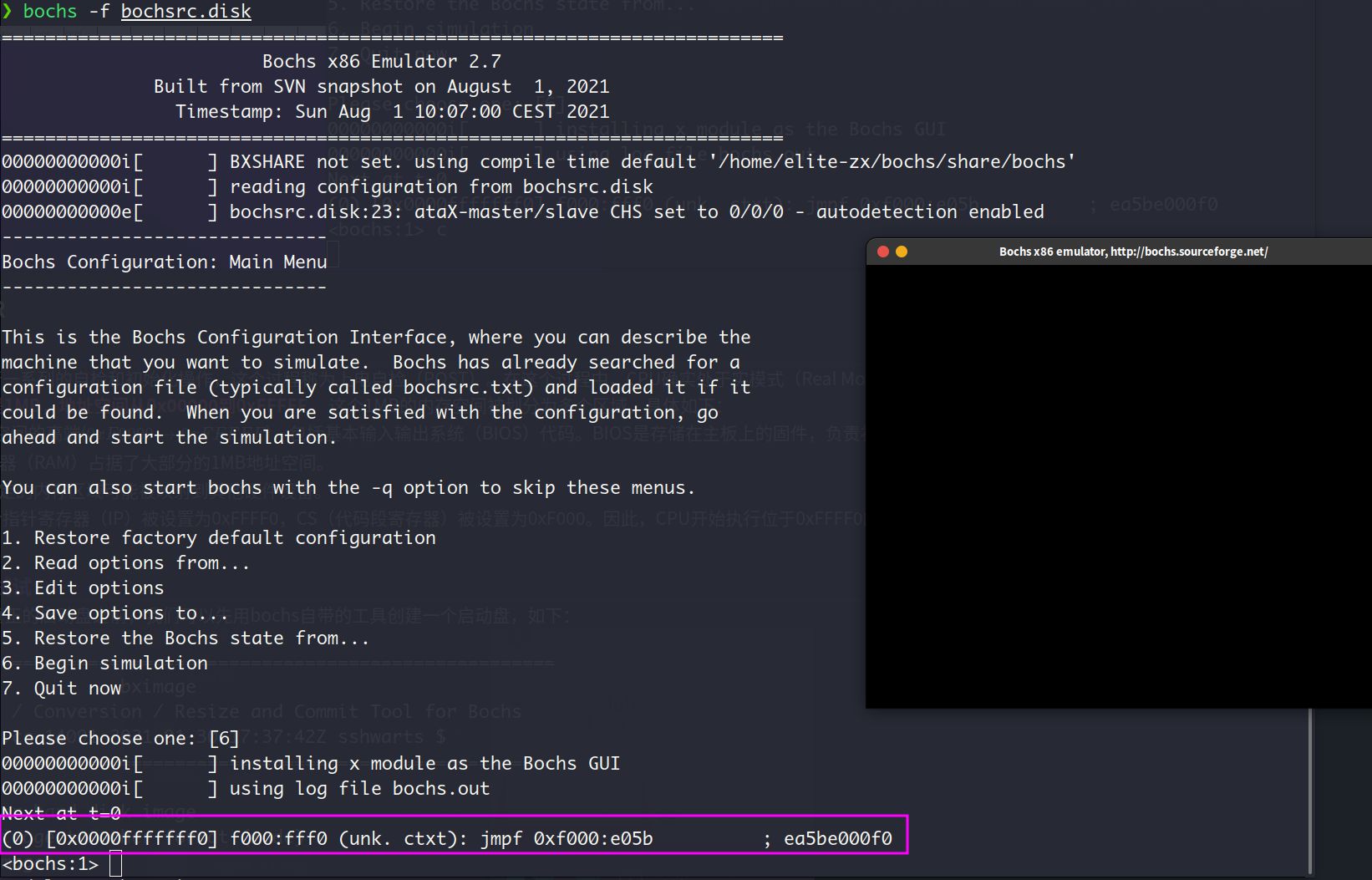Click the terminal cursor after bochs:1> prompt
The height and width of the screenshot is (880, 1372).
[115, 863]
